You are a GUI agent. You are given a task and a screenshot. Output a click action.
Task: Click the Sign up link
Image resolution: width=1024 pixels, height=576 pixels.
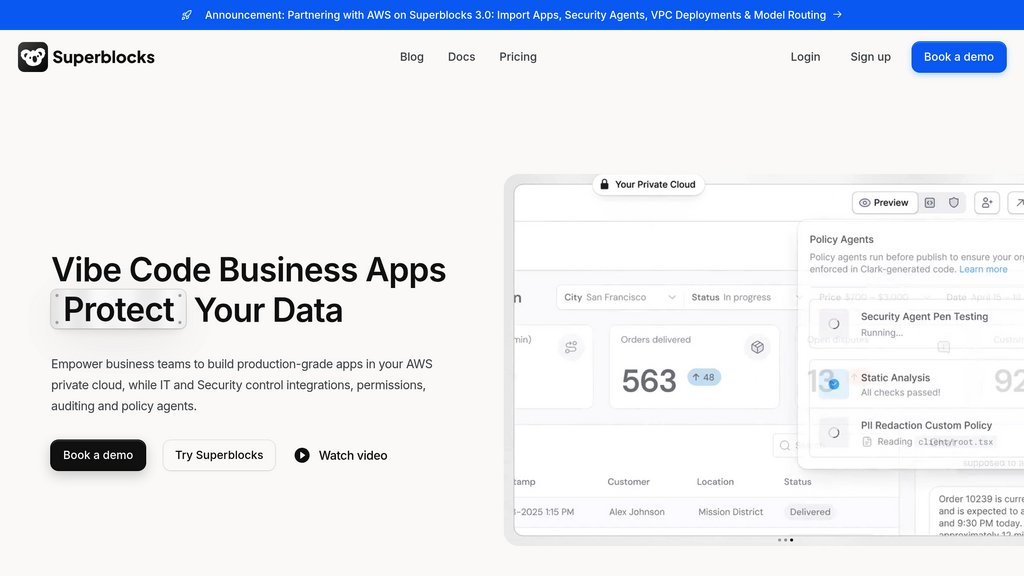(x=871, y=57)
